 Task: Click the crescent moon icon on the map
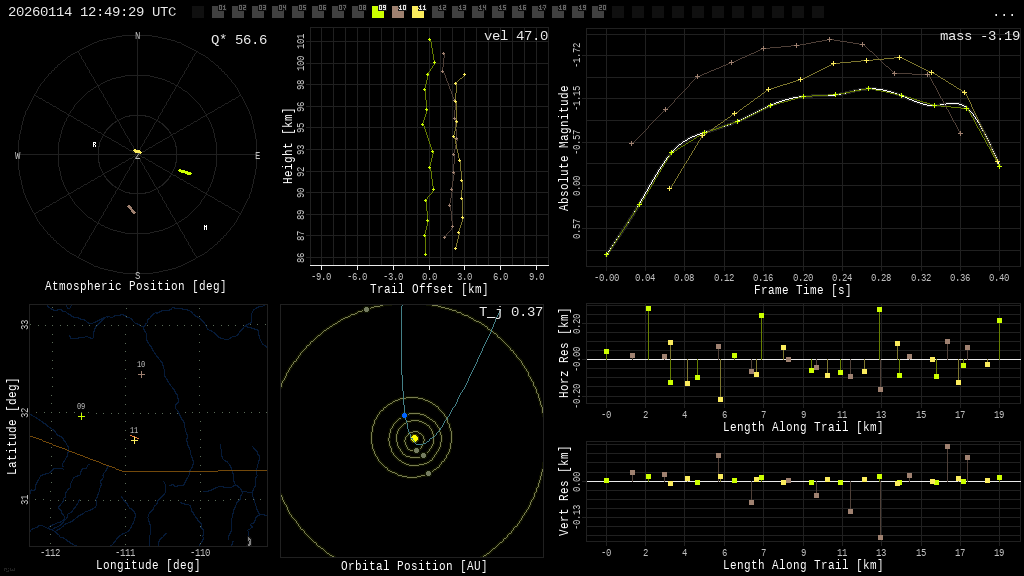point(249,541)
